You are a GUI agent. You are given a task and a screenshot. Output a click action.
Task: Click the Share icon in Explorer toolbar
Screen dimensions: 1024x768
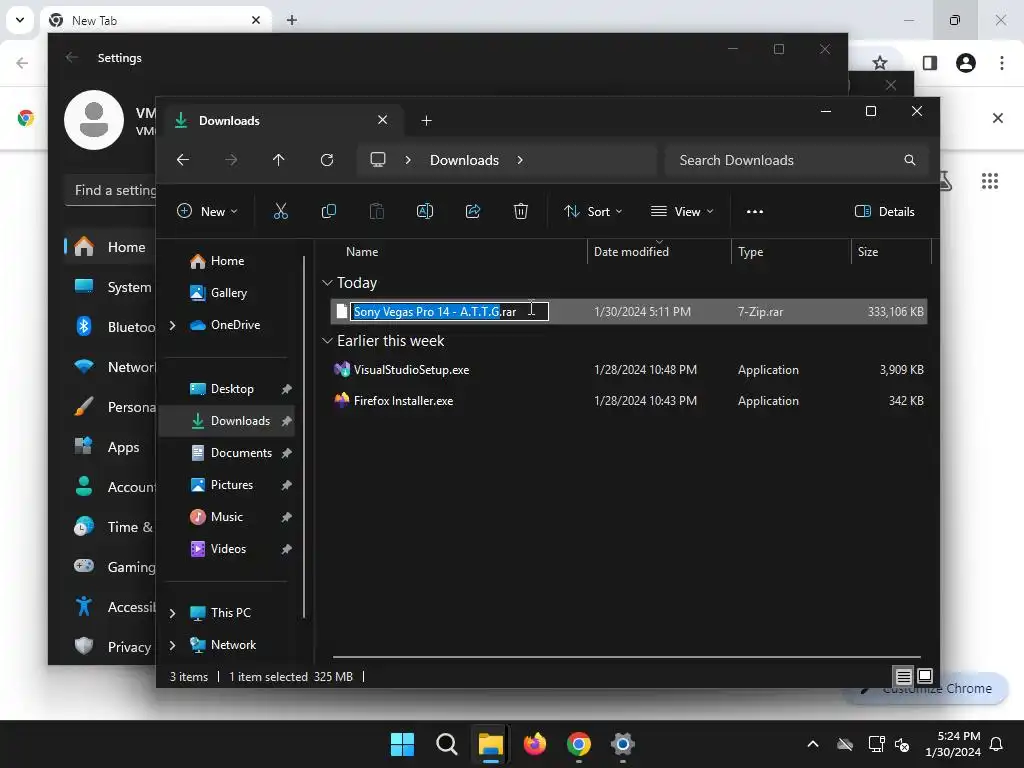[473, 211]
